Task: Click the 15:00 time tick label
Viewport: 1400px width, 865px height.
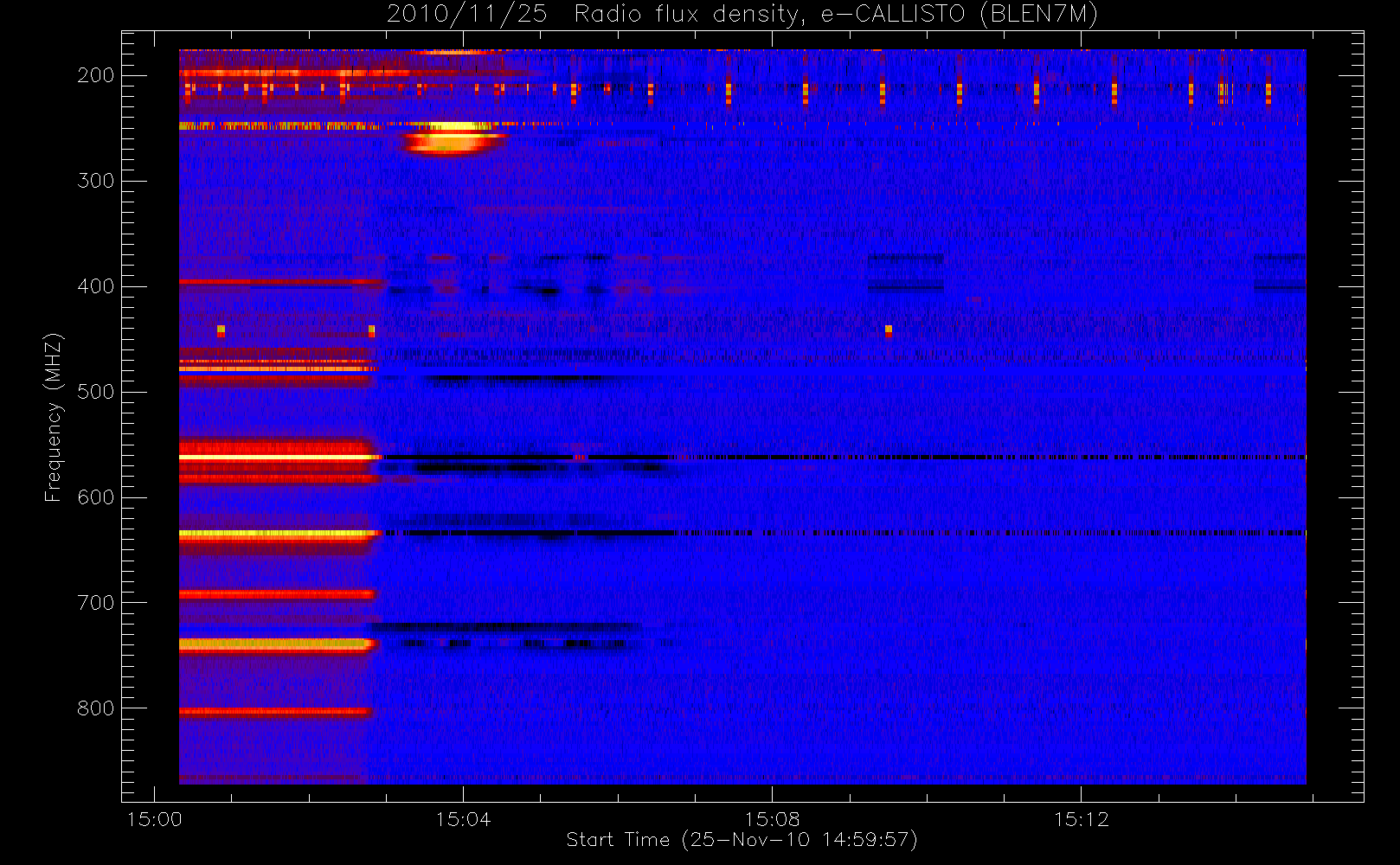Action: coord(155,819)
